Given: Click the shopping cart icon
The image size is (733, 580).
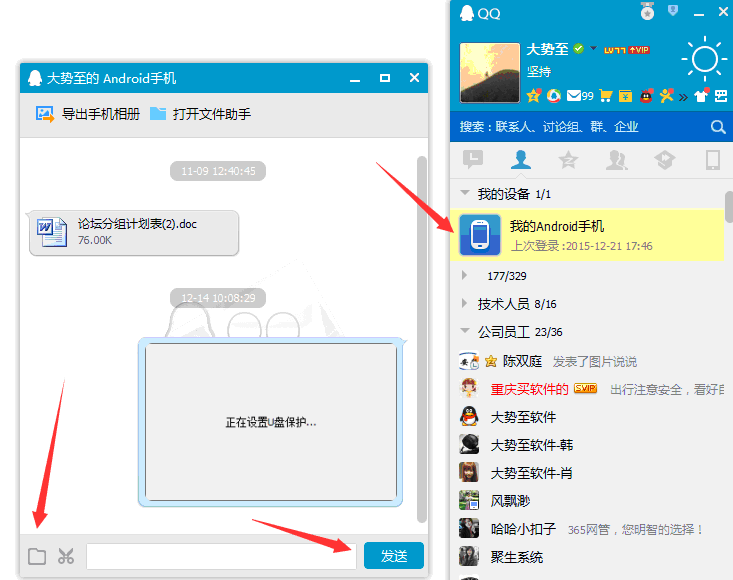Looking at the screenshot, I should [x=605, y=96].
